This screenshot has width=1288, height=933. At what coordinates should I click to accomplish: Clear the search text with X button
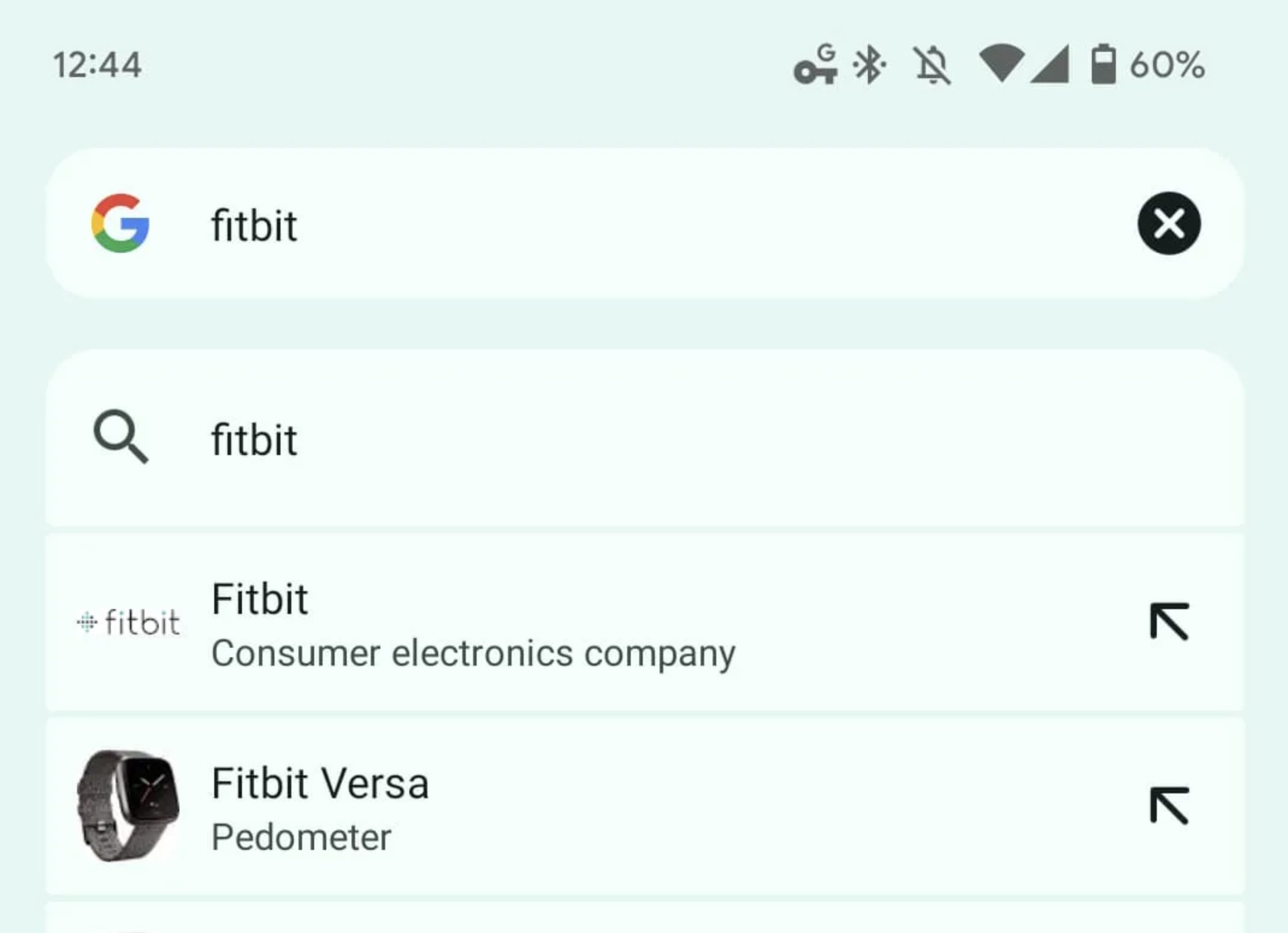[1169, 223]
